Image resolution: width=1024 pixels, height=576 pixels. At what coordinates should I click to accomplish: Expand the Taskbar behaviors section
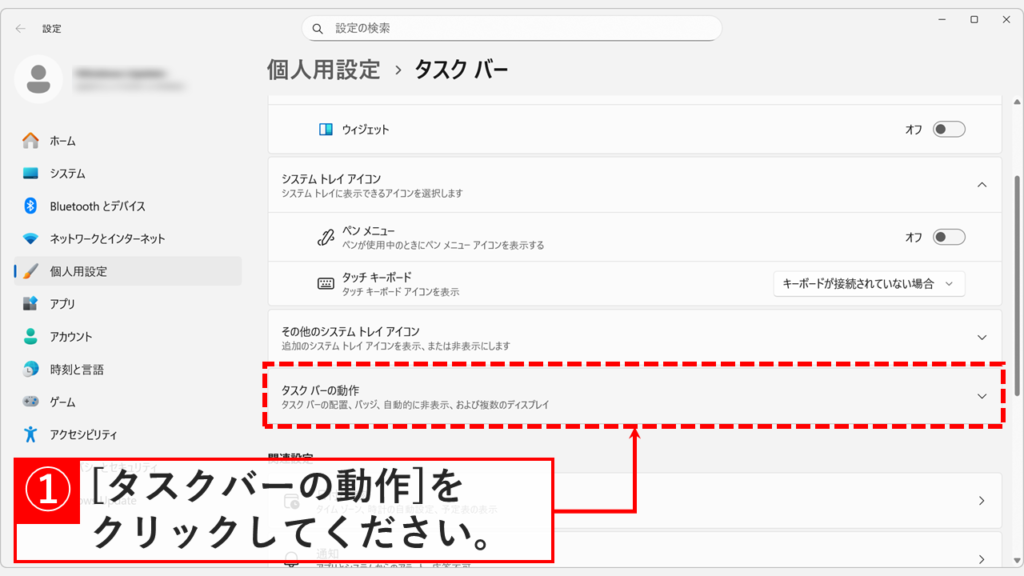[981, 396]
